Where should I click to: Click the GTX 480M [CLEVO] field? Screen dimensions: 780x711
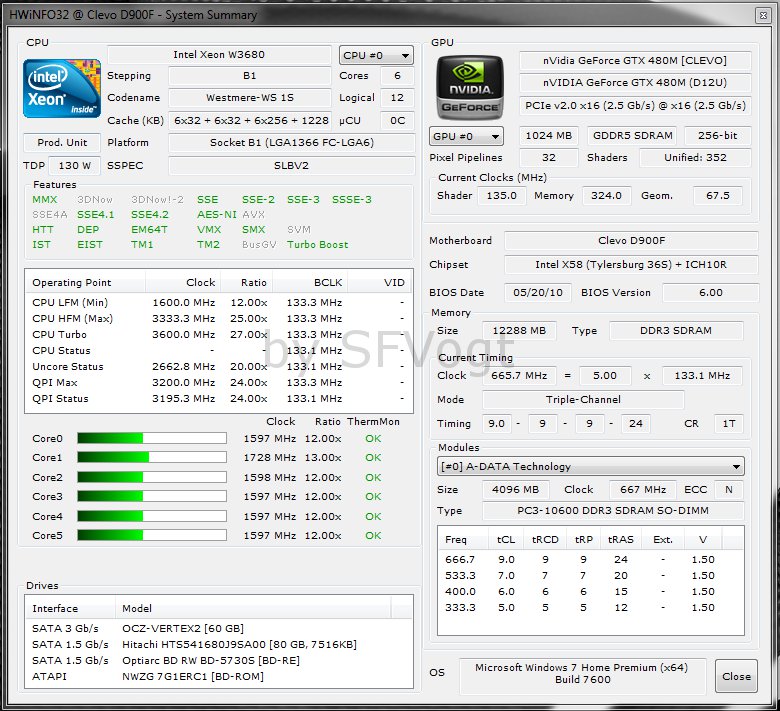coord(635,61)
